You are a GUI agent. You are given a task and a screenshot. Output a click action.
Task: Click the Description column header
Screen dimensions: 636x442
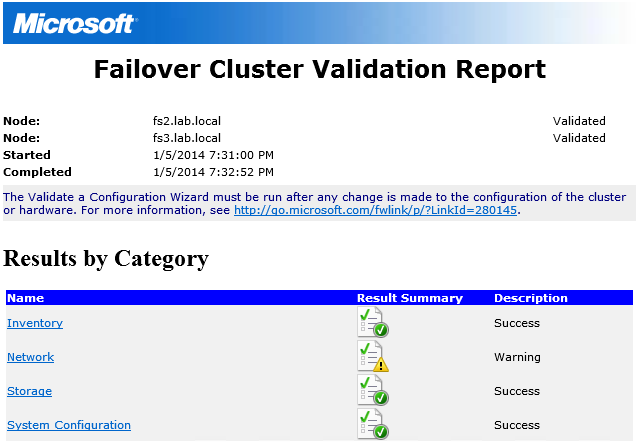[x=530, y=298]
